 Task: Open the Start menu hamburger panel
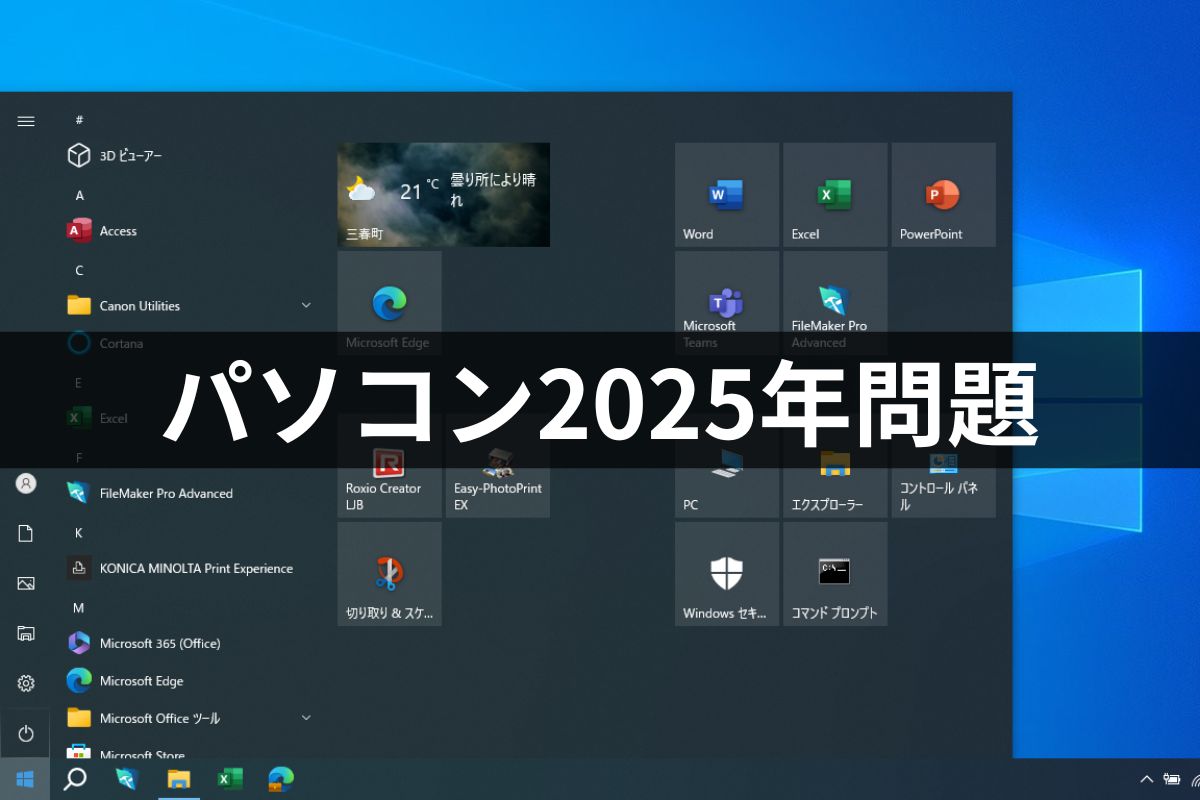tap(25, 120)
